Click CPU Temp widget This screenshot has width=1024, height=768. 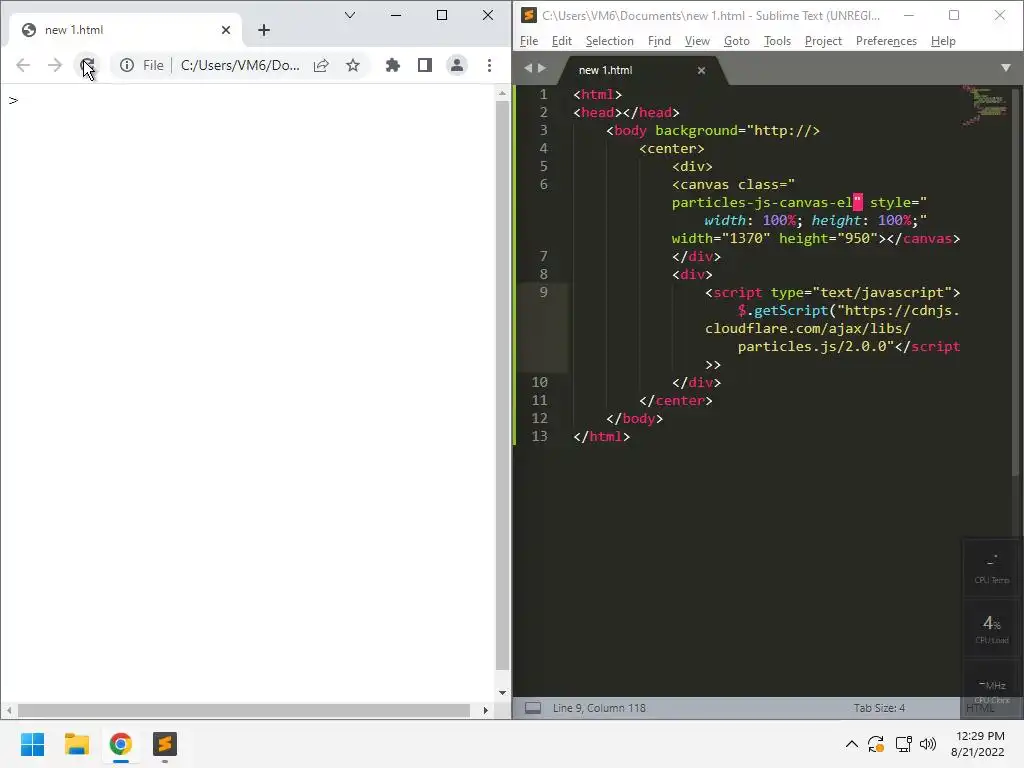tap(992, 568)
